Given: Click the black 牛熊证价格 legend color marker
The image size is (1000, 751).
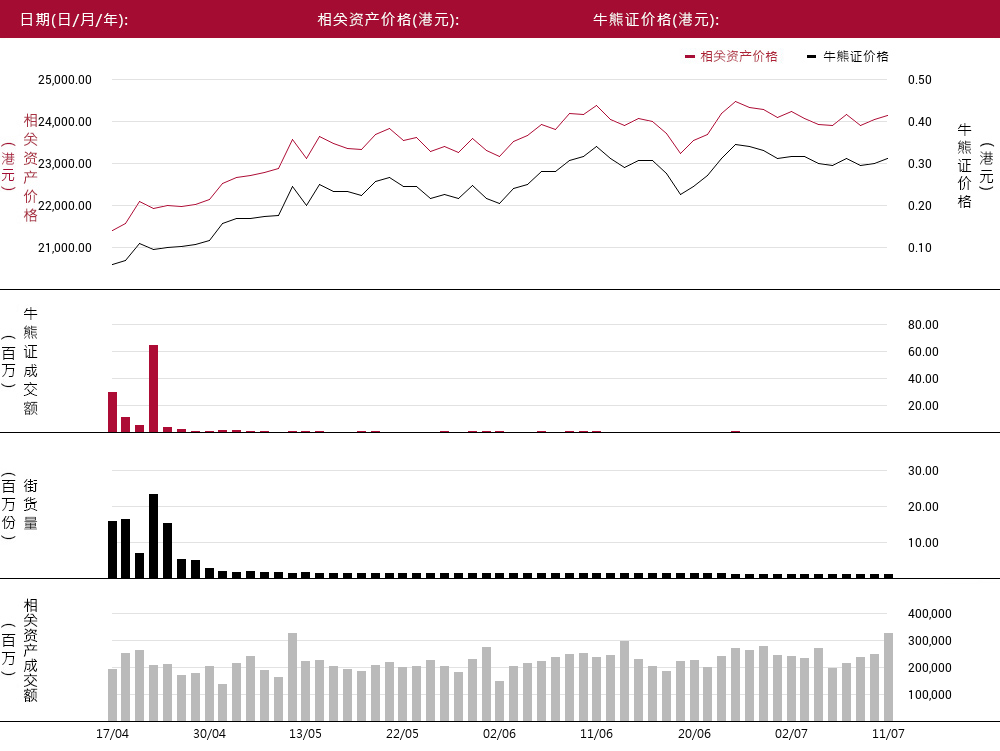Looking at the screenshot, I should pyautogui.click(x=811, y=57).
